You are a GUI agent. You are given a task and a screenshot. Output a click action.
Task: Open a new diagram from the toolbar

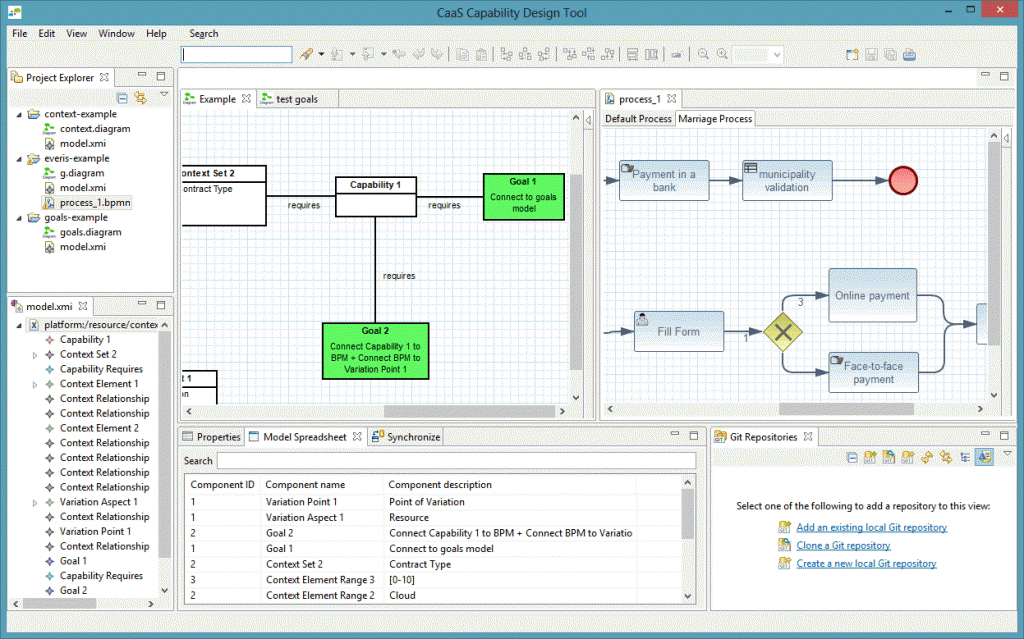pyautogui.click(x=853, y=53)
